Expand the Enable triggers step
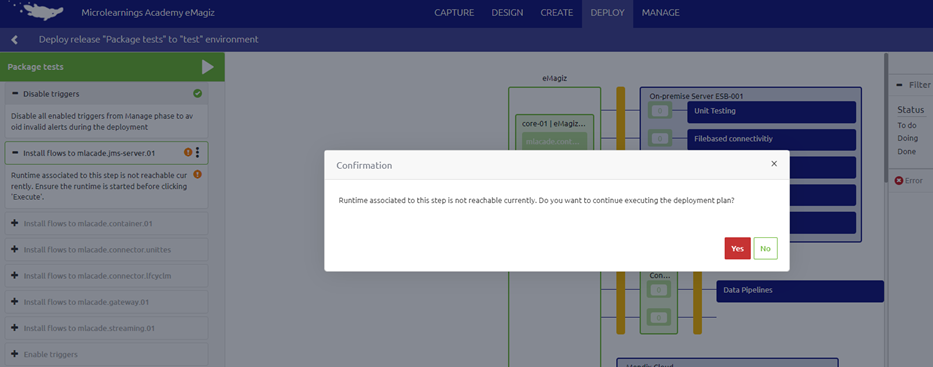Viewport: 933px width, 367px height. [x=15, y=354]
